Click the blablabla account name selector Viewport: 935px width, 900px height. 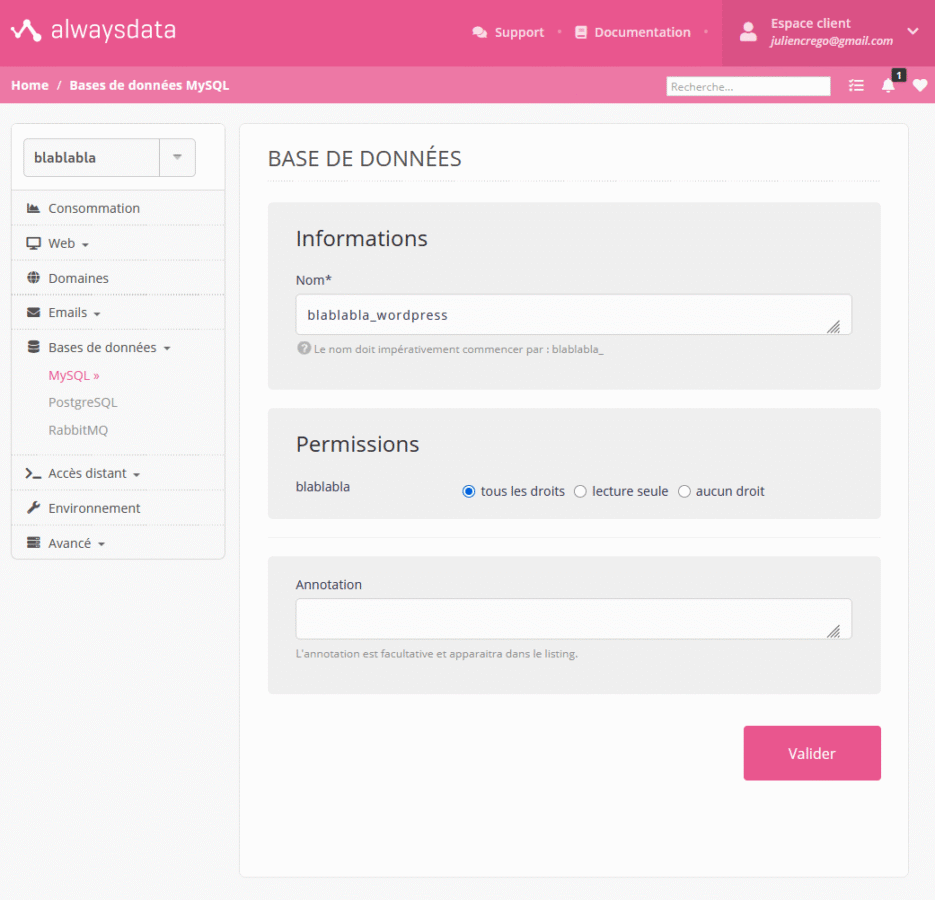91,157
